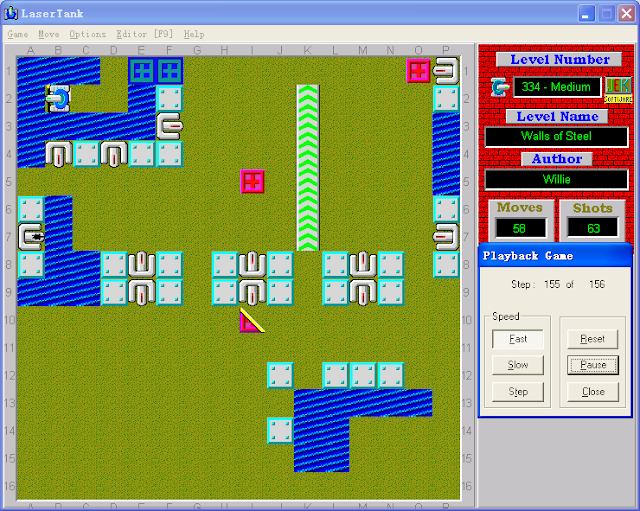The image size is (640, 511).
Task: Click the tank icon beside Level Number
Action: [x=500, y=87]
